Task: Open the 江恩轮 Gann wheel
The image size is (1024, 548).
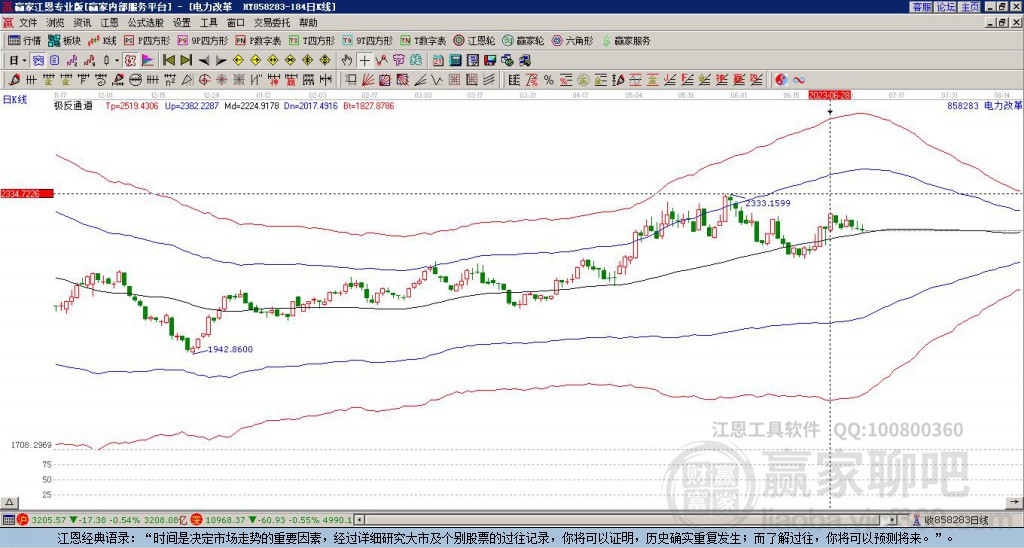Action: (474, 40)
